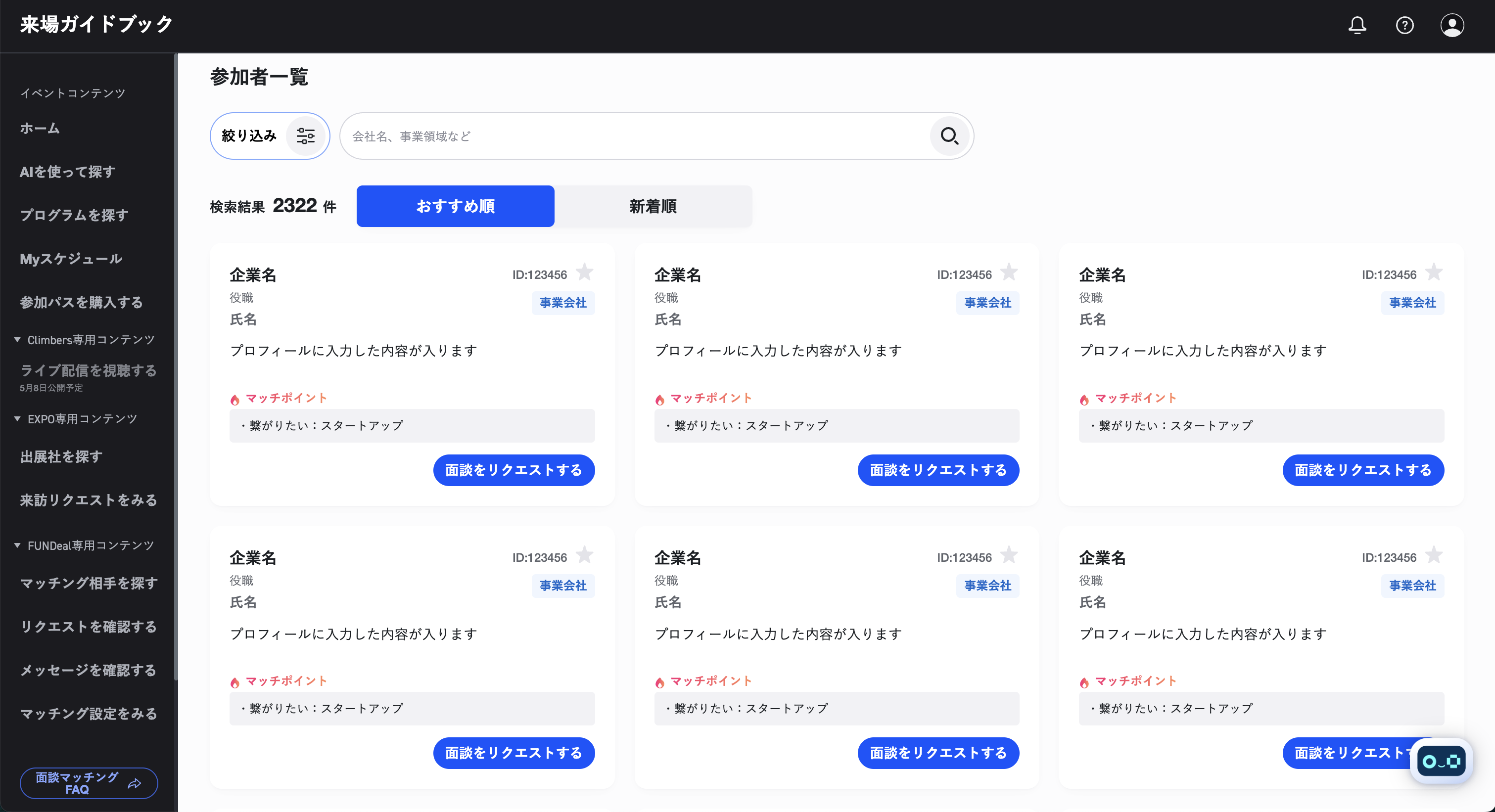1495x812 pixels.
Task: Open マッチング設定をみる in the sidebar
Action: [88, 714]
